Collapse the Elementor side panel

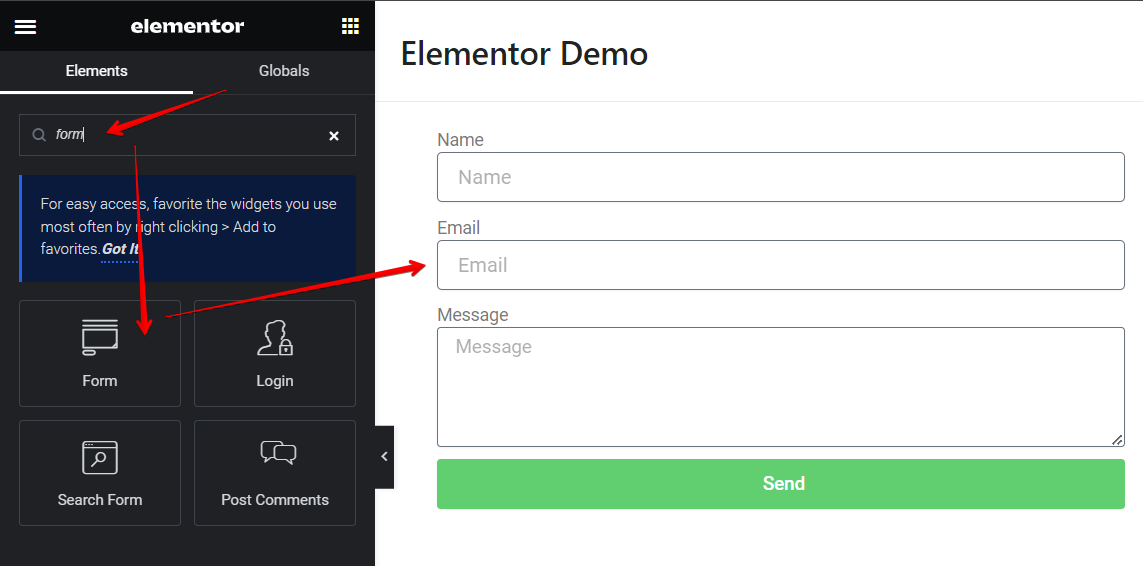tap(384, 457)
